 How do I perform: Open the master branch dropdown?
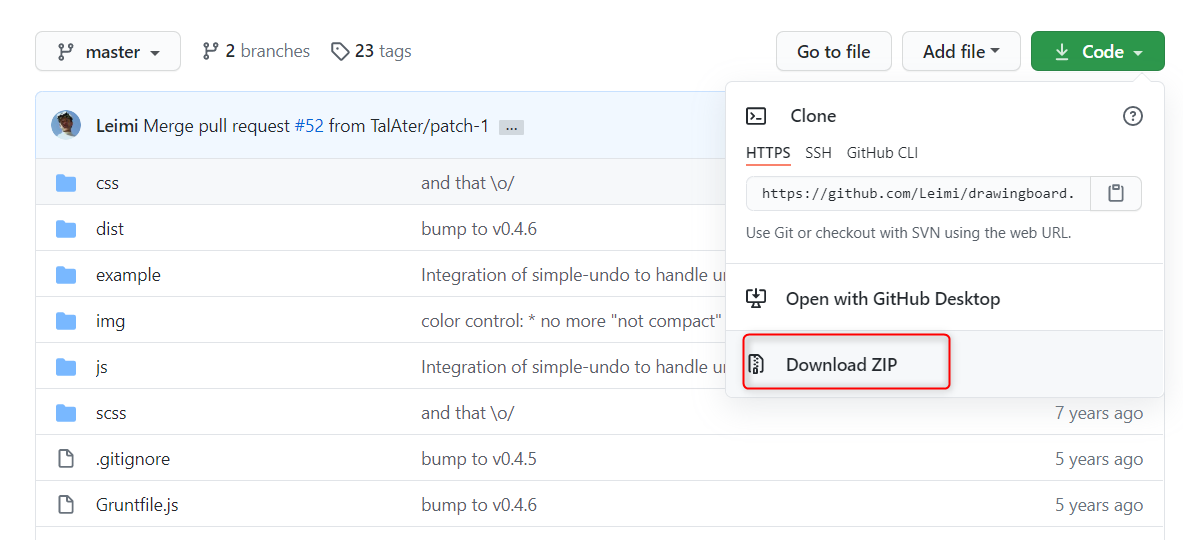tap(108, 52)
